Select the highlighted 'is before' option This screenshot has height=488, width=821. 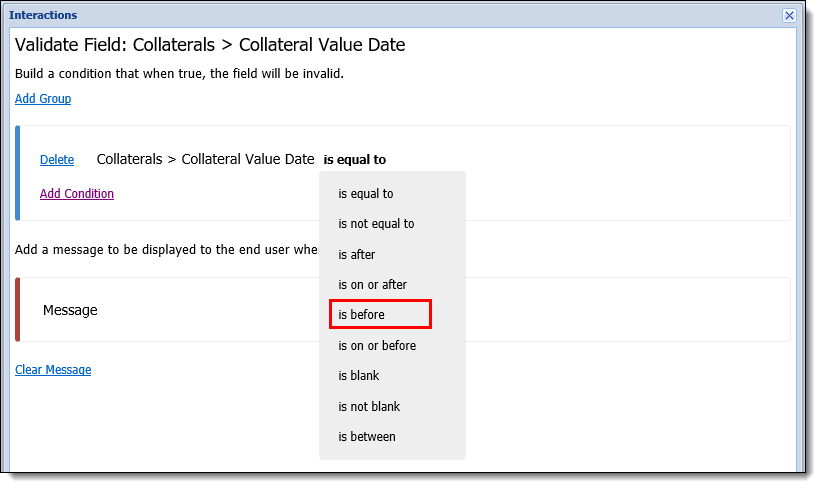point(380,314)
